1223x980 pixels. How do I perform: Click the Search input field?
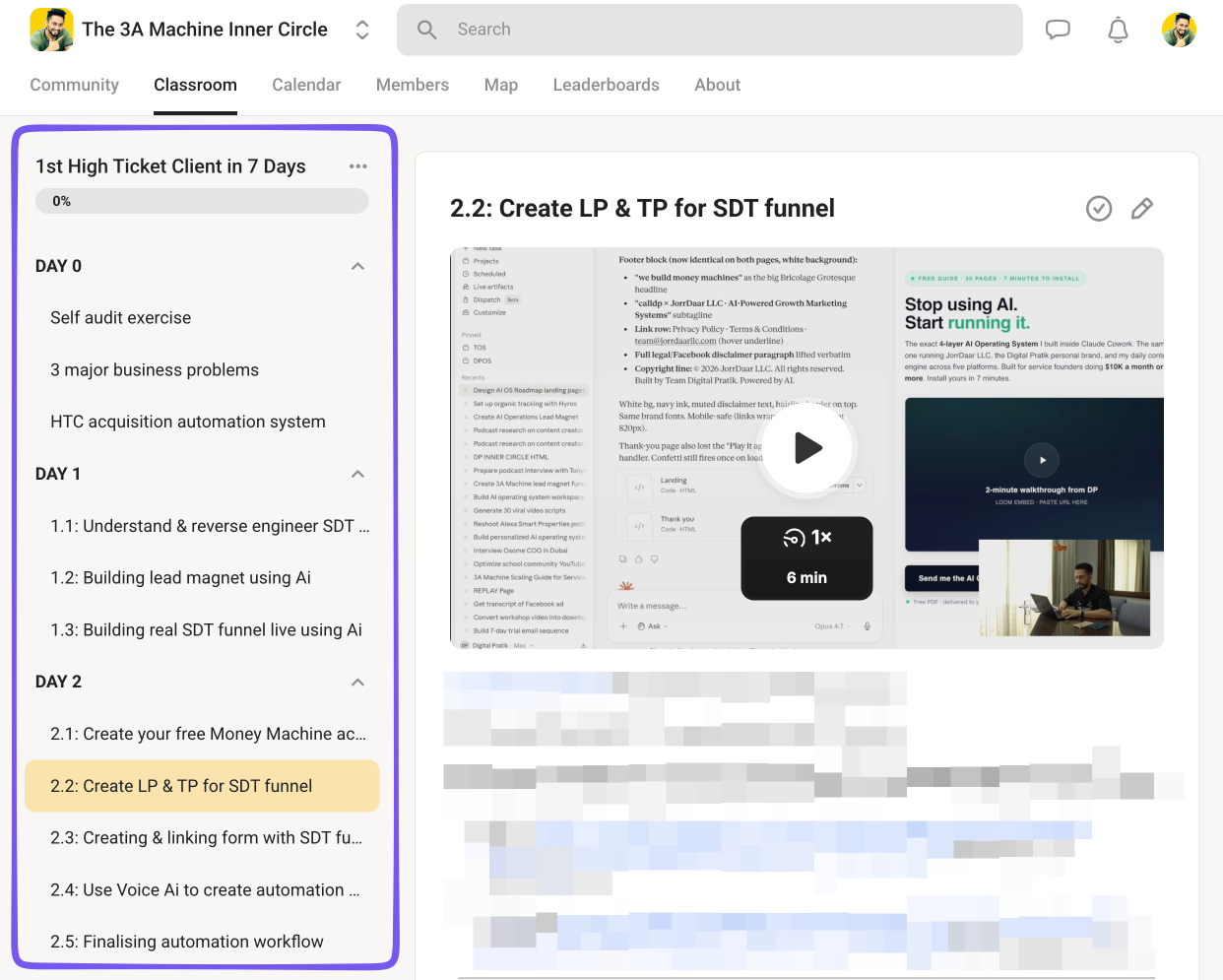pyautogui.click(x=709, y=30)
